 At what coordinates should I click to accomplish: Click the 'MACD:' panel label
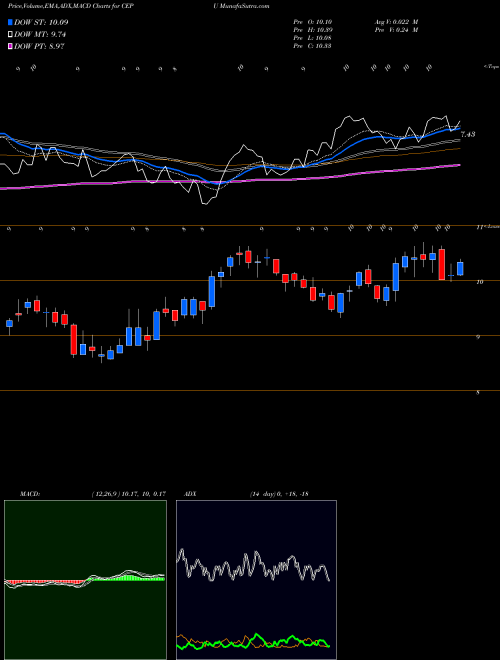pos(30,494)
